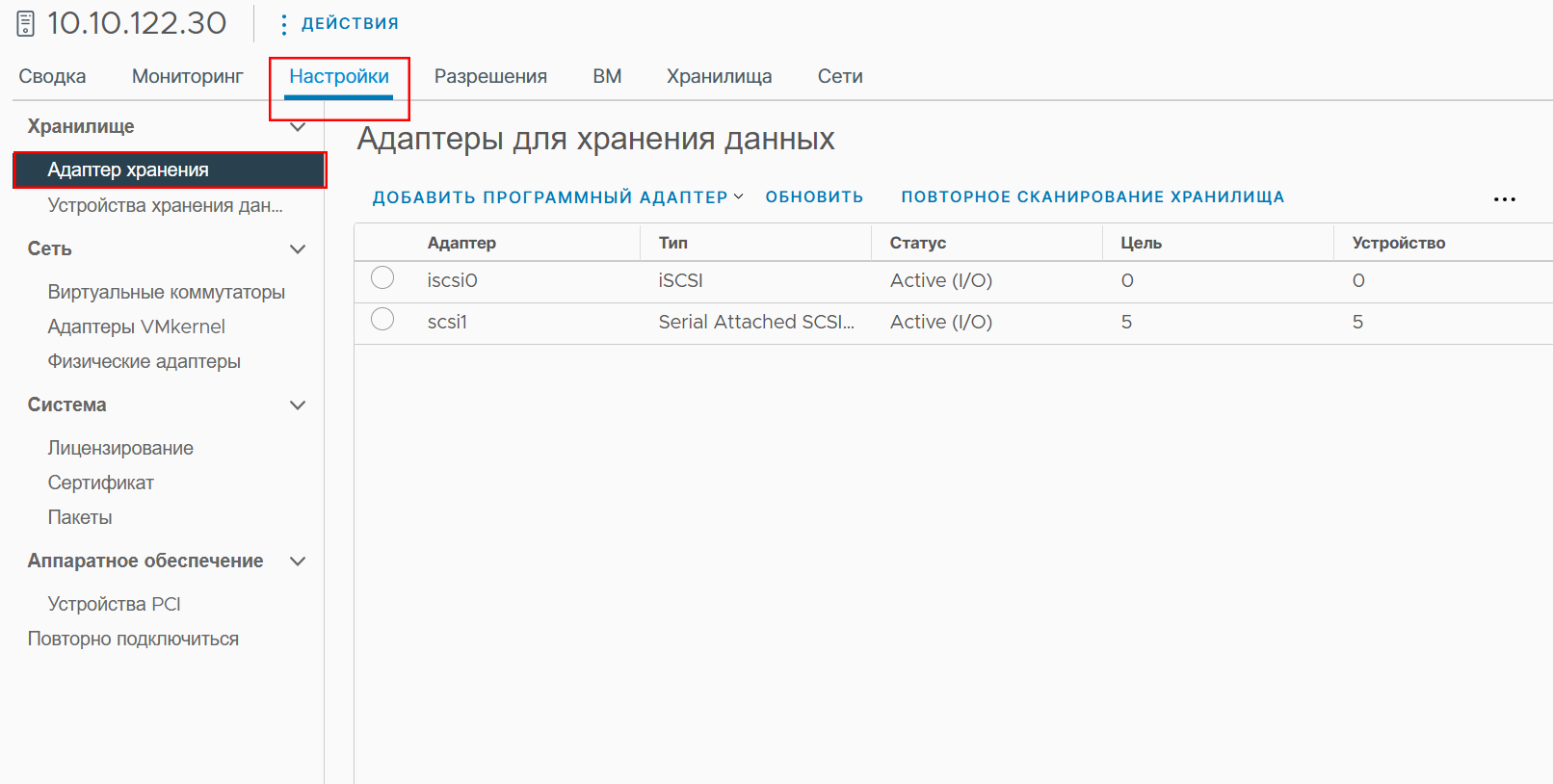This screenshot has width=1553, height=784.
Task: Click ПОВТОРНОЕ СКАНИРОВАНИЕ ХРАНИЛИЩА
Action: 1092,197
